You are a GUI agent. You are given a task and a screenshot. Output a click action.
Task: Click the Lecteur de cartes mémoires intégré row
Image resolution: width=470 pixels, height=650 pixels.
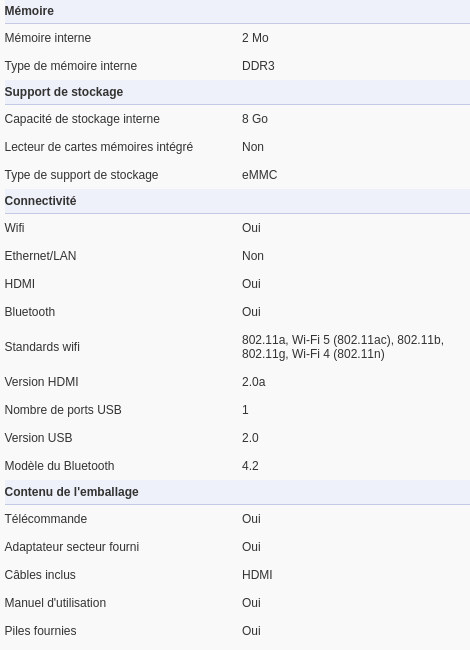pos(237,147)
